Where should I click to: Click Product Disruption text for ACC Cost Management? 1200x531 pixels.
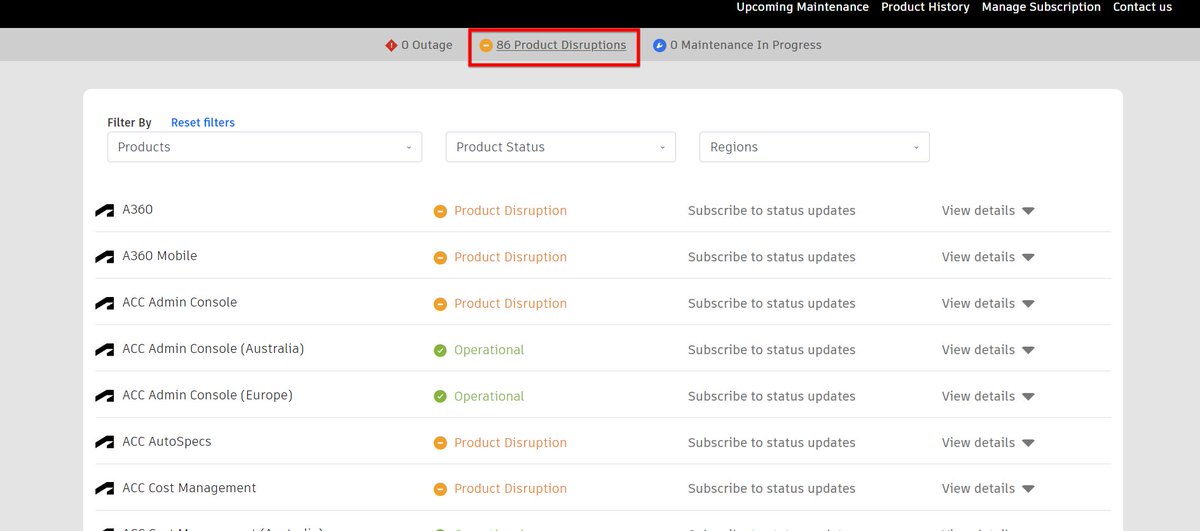click(510, 489)
